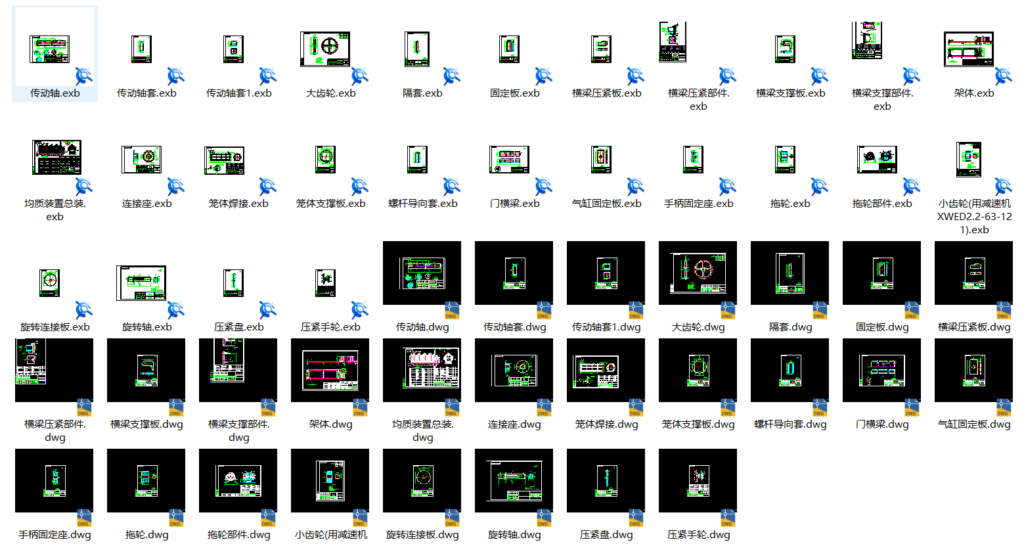Click the 拖轮部件.exb file icon
Image resolution: width=1024 pixels, height=544 pixels.
click(x=877, y=159)
